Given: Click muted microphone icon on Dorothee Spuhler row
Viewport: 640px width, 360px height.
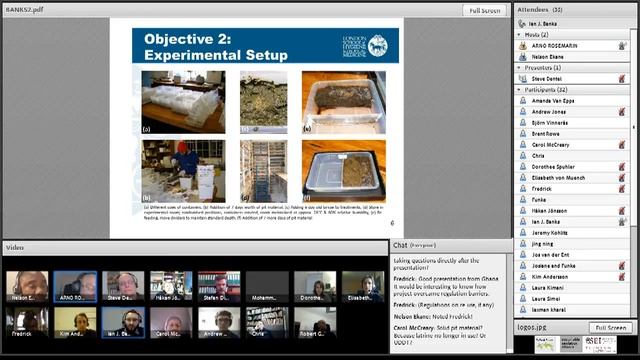Looking at the screenshot, I should (622, 167).
